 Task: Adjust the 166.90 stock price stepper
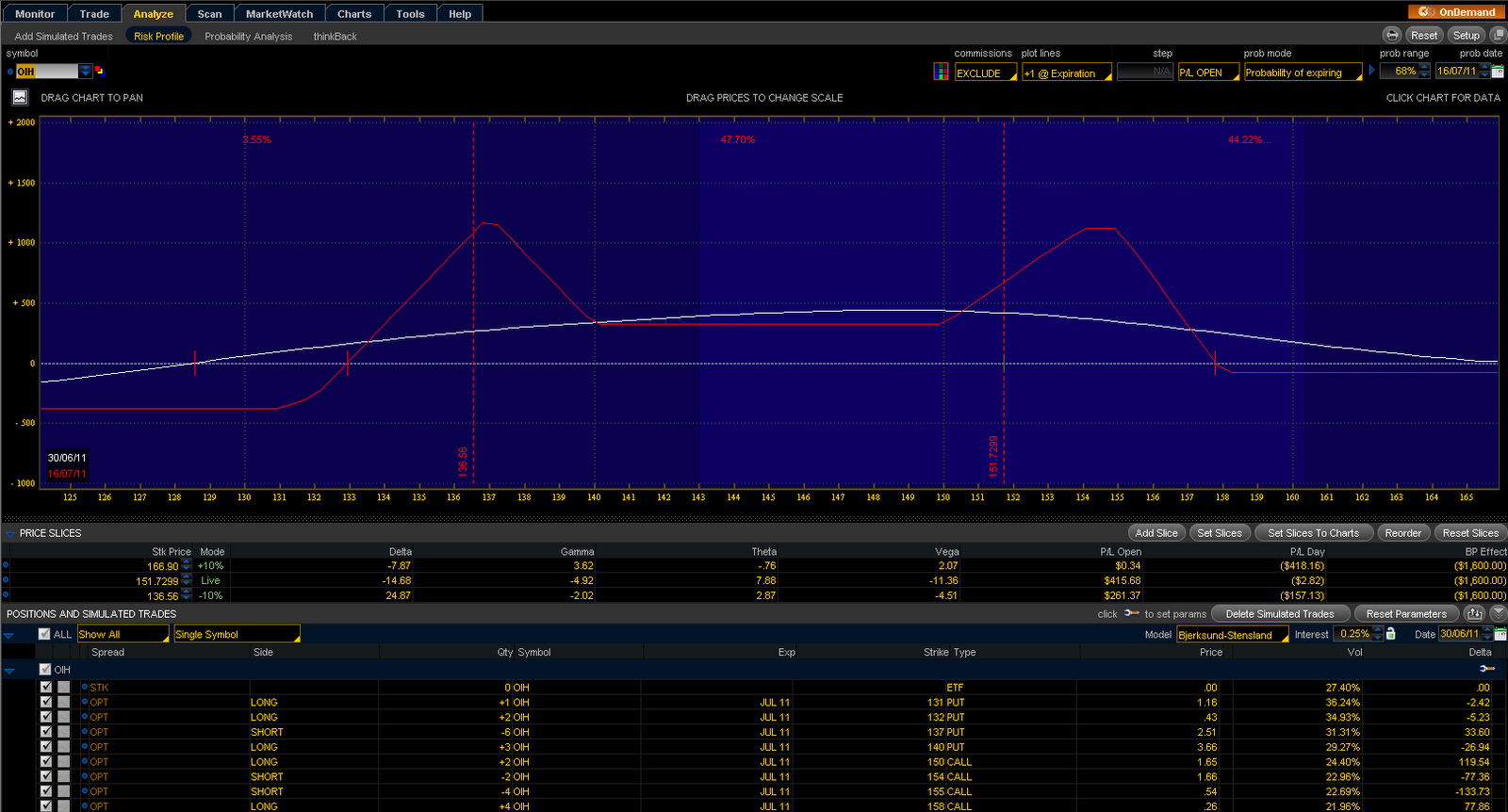(x=187, y=565)
